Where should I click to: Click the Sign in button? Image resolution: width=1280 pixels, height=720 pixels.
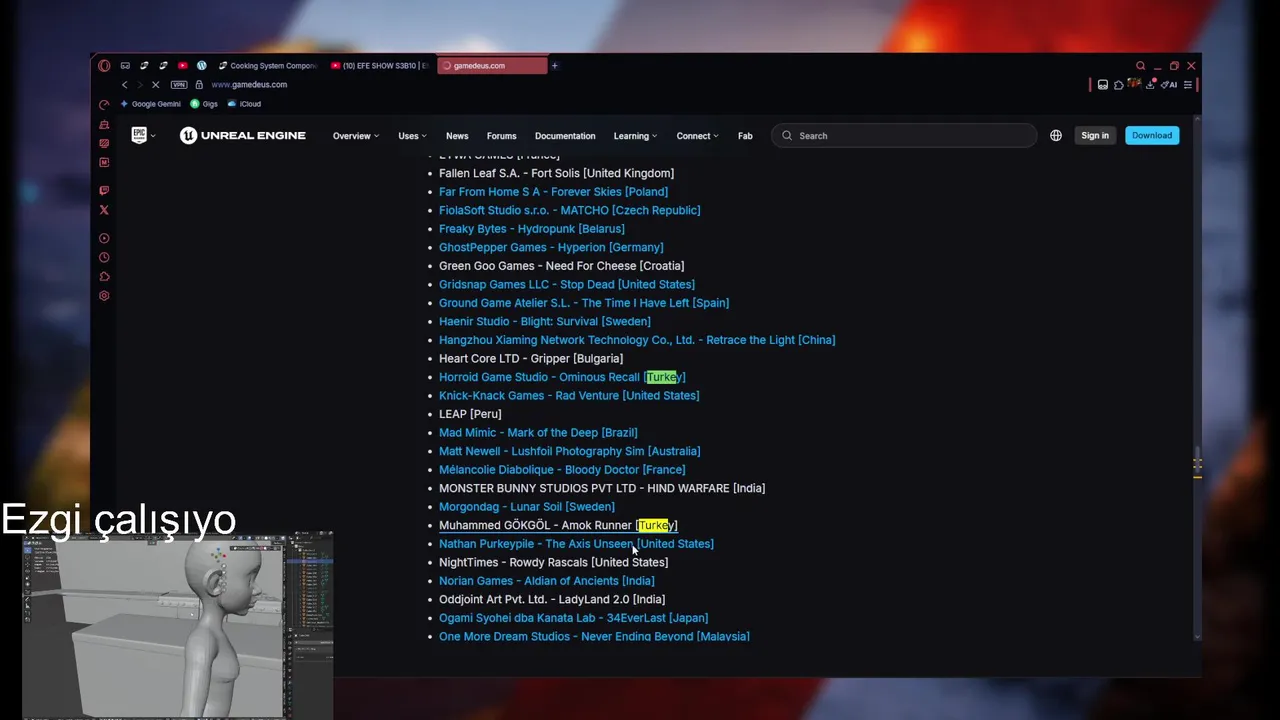click(1095, 135)
